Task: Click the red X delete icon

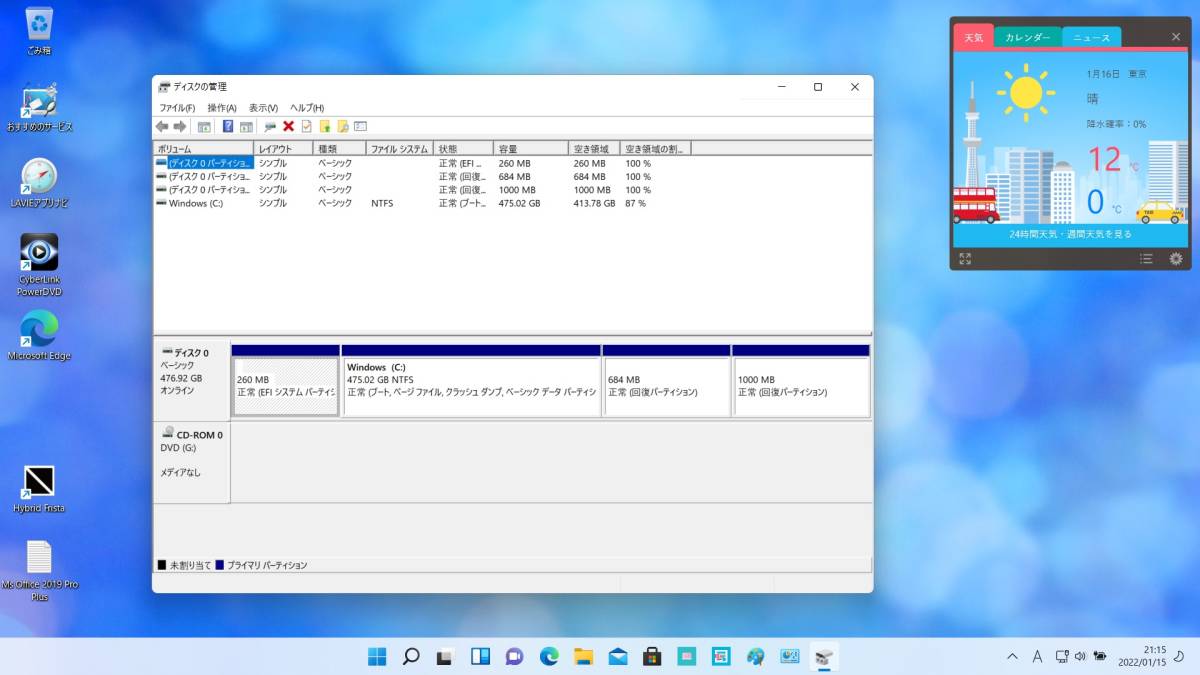Action: pos(288,126)
